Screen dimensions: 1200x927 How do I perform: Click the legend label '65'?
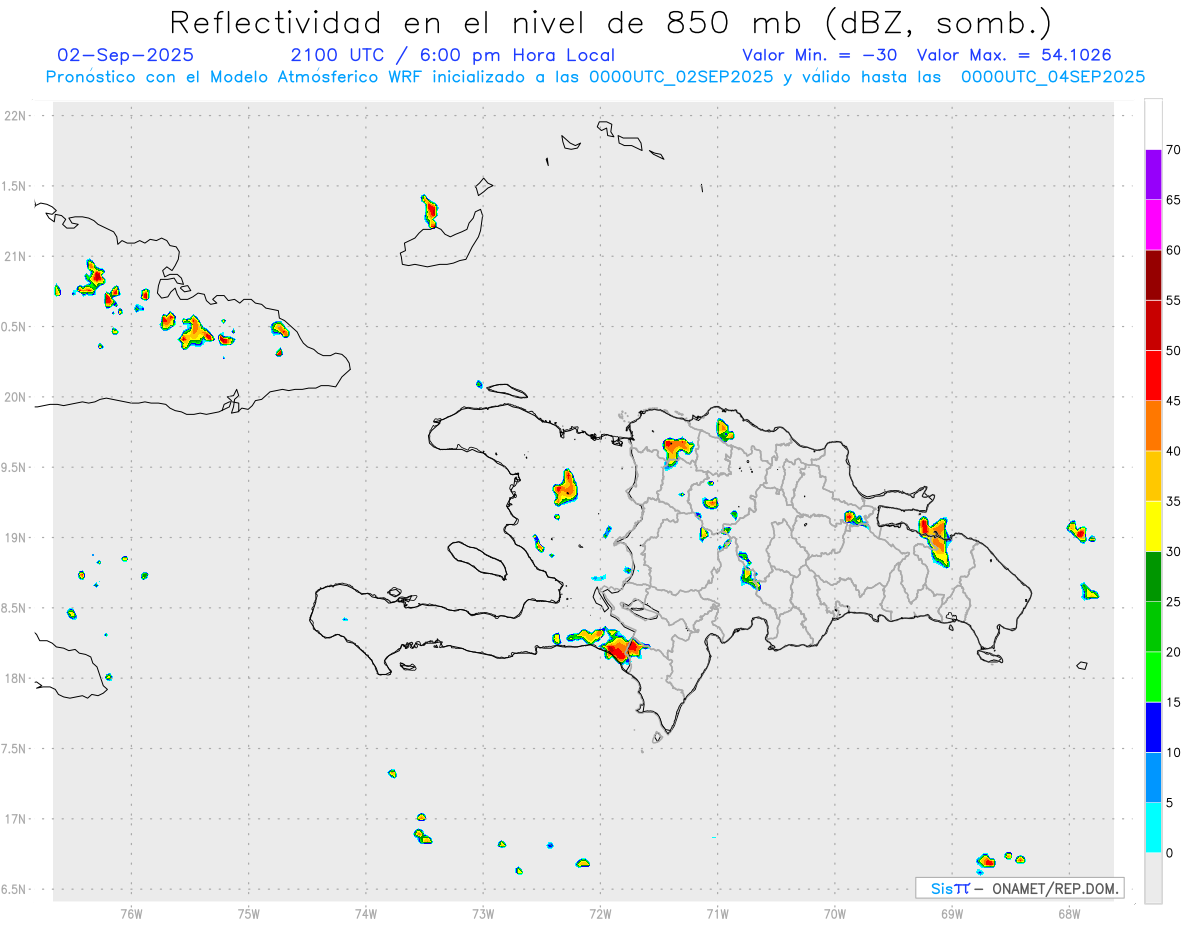1175,200
